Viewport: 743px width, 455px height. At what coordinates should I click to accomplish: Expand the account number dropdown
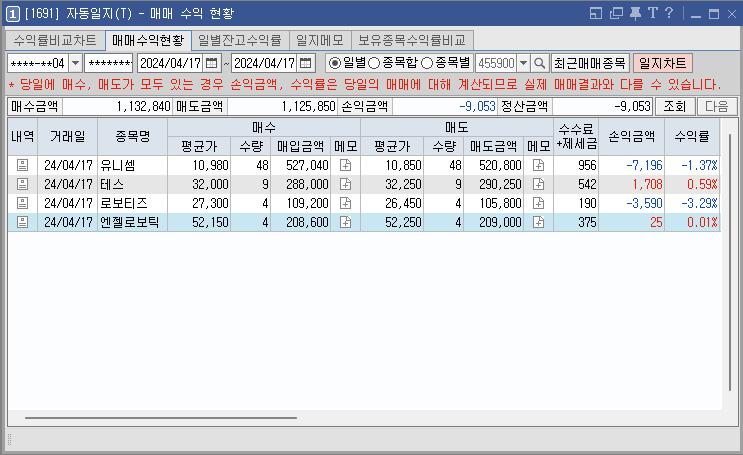(x=75, y=63)
